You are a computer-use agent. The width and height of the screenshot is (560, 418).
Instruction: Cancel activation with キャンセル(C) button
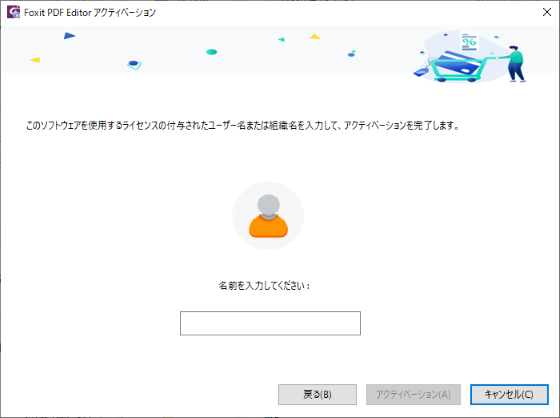coord(509,394)
